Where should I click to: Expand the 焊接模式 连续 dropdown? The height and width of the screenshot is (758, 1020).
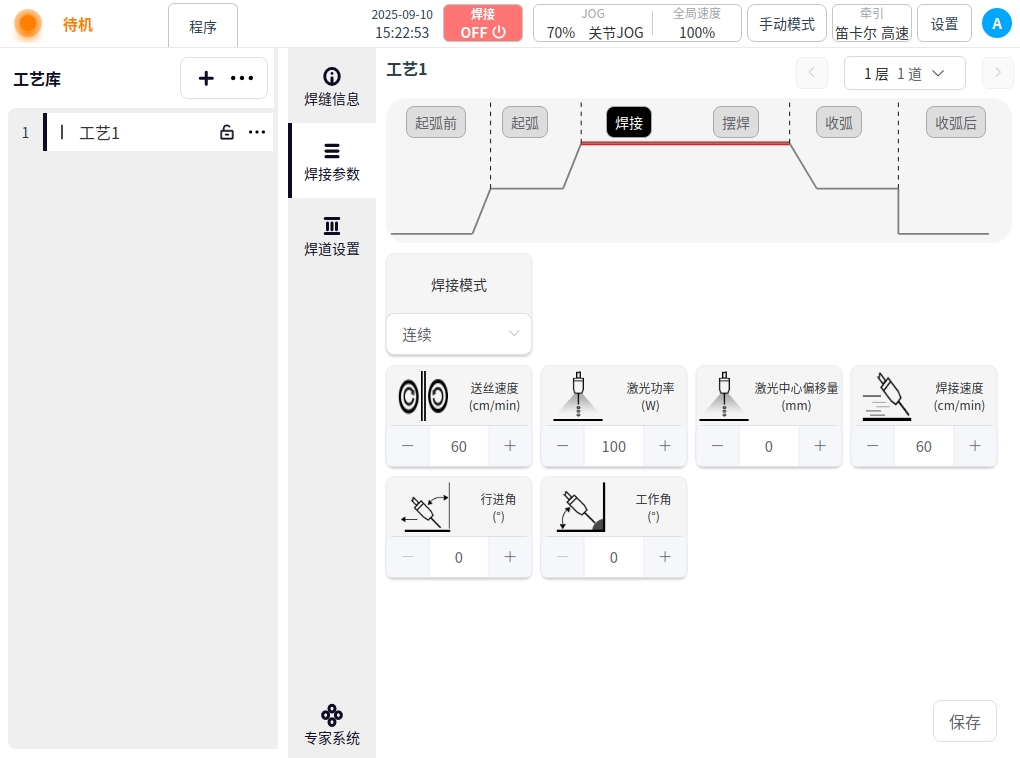[459, 334]
